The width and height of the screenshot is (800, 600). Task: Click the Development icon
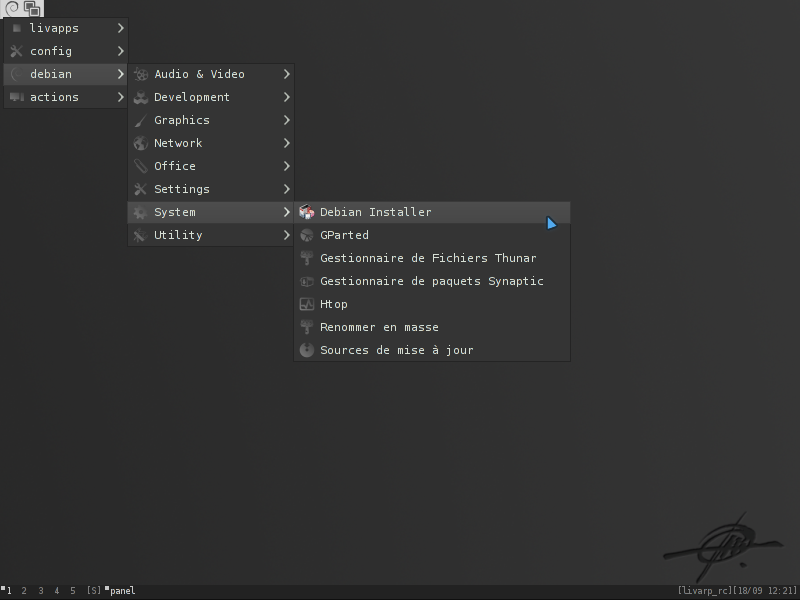coord(141,97)
